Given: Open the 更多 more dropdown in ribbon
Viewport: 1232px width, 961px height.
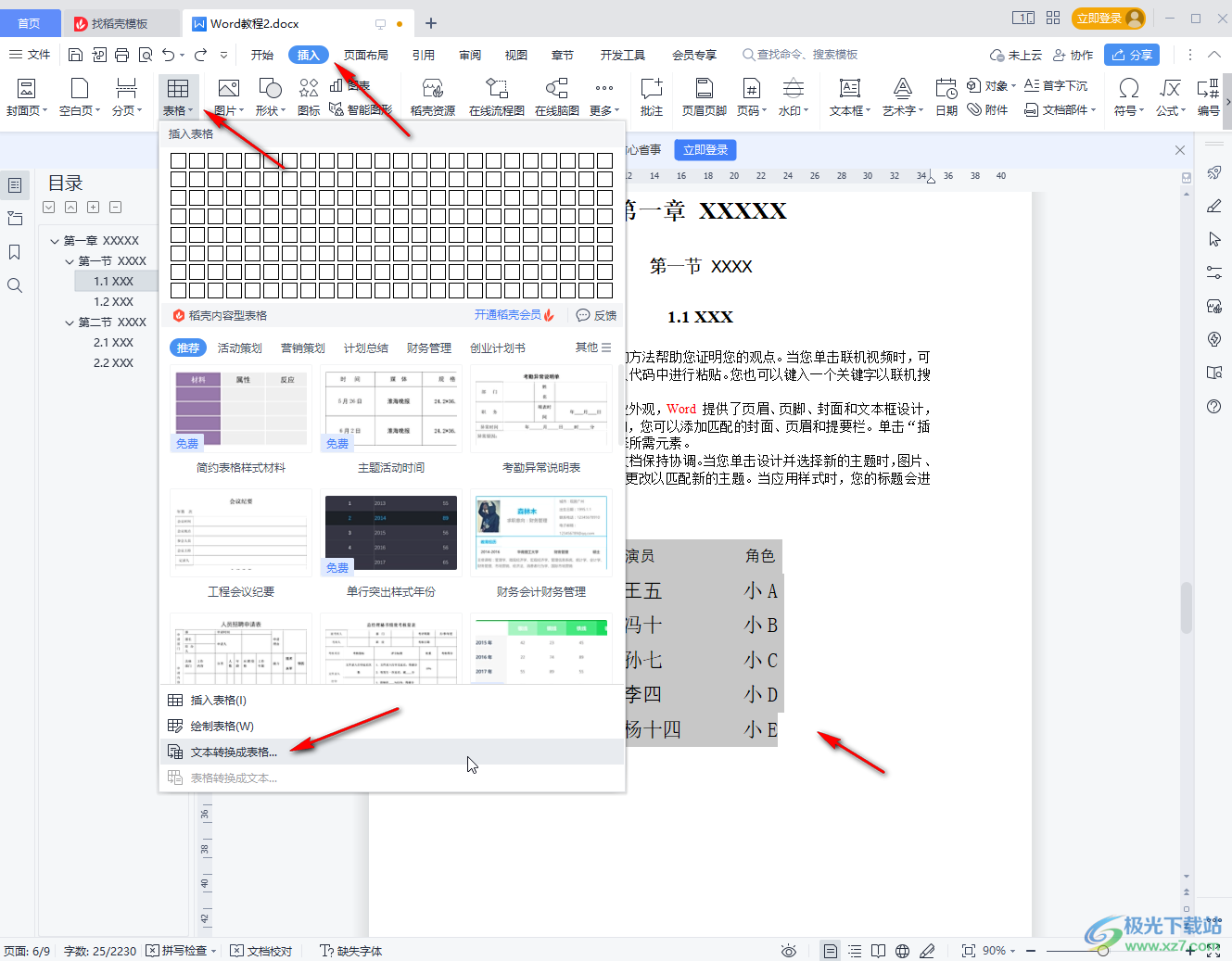Looking at the screenshot, I should [x=604, y=97].
